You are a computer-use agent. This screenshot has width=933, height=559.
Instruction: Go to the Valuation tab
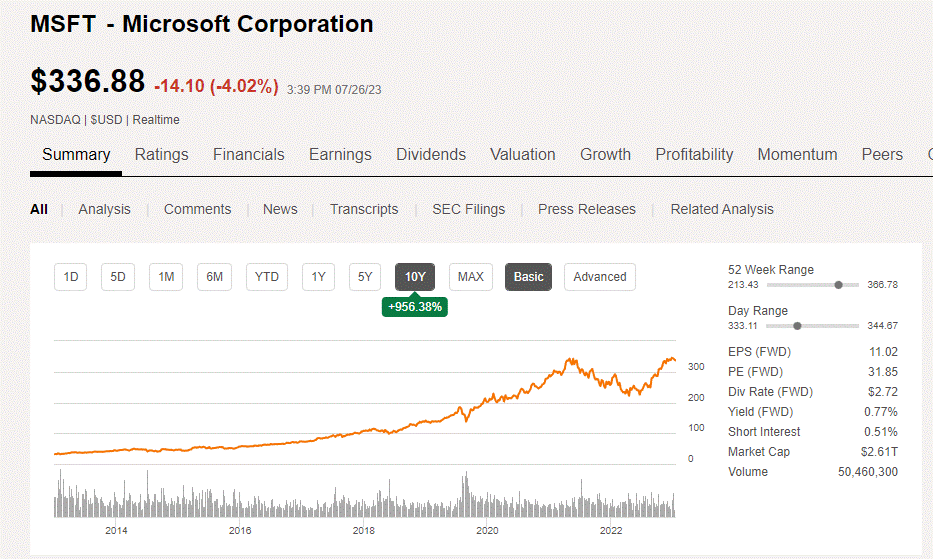click(x=522, y=155)
